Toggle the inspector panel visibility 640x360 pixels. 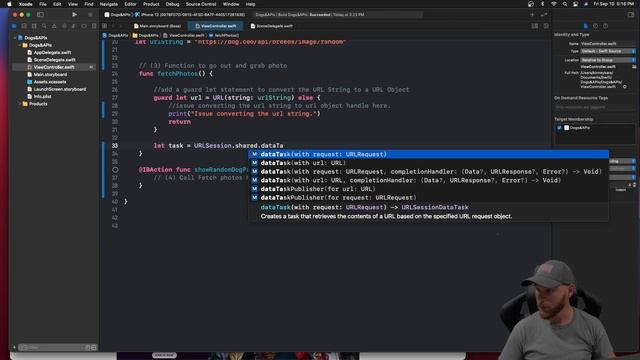[631, 15]
